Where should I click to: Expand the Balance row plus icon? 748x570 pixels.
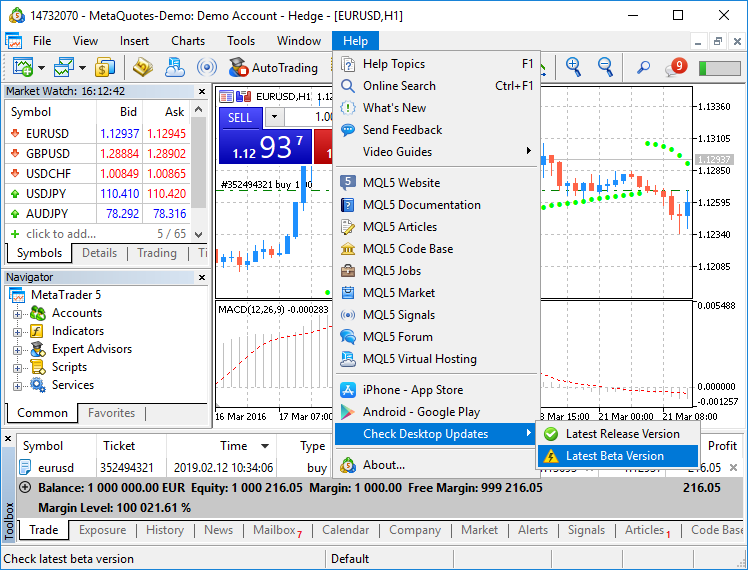(x=25, y=487)
